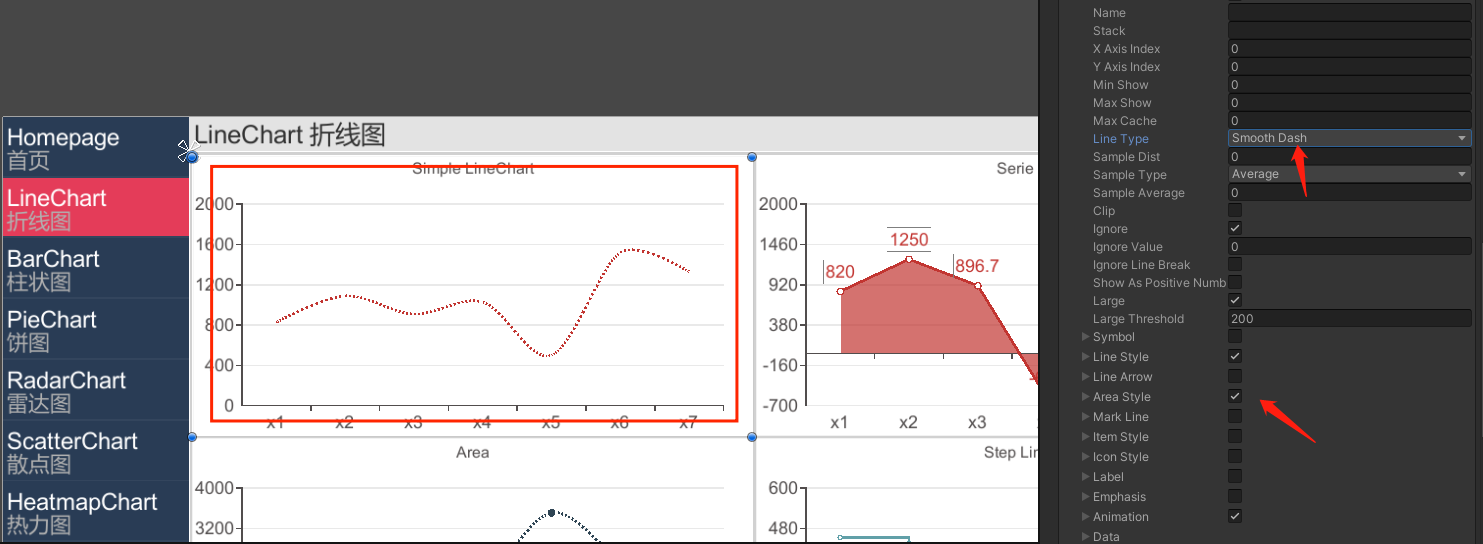Click the Ignore Value field
This screenshot has height=544, width=1483.
tap(1349, 246)
